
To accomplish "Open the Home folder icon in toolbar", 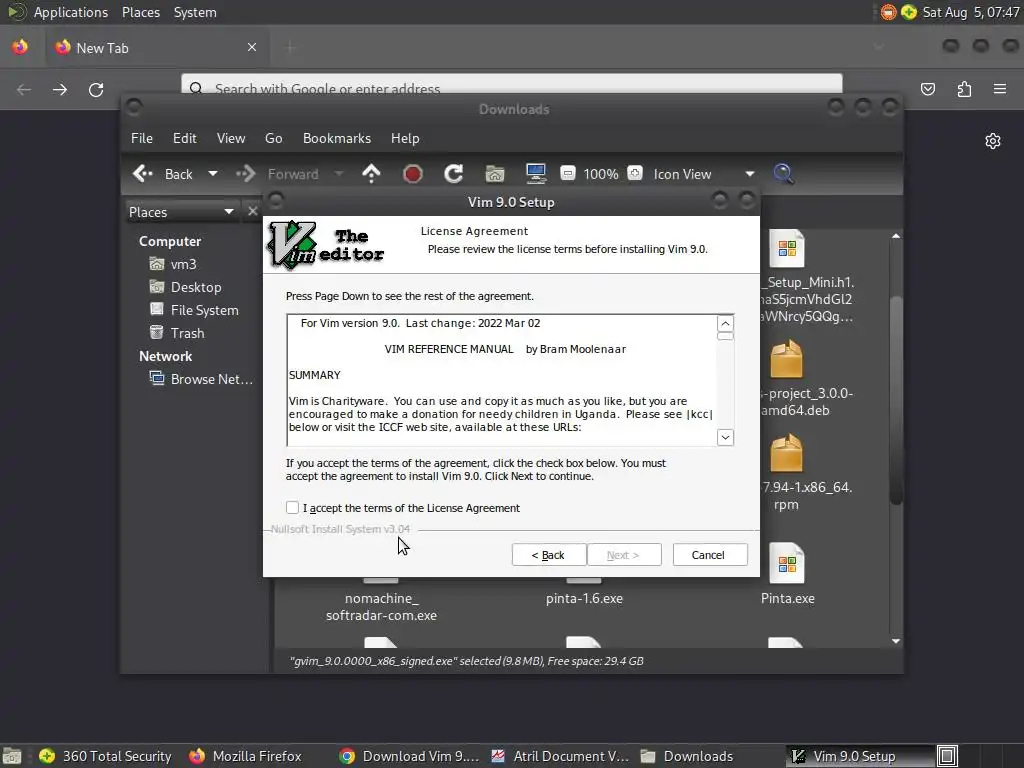I will [x=495, y=174].
